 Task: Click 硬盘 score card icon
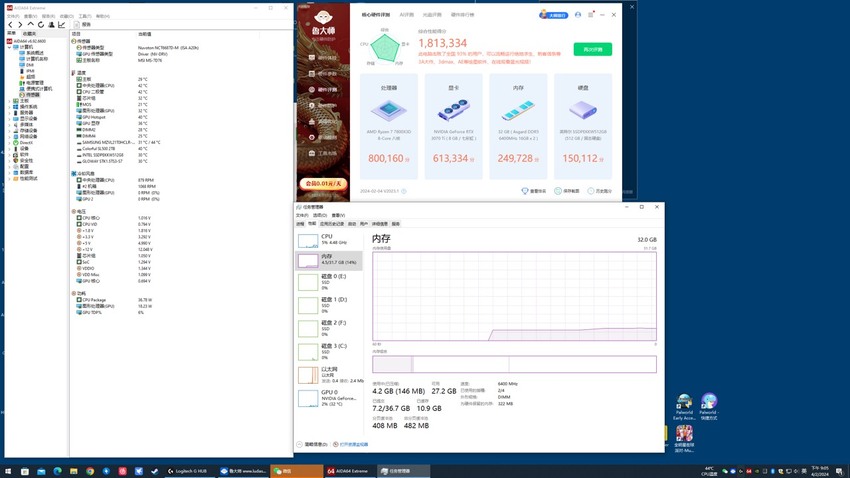point(583,111)
